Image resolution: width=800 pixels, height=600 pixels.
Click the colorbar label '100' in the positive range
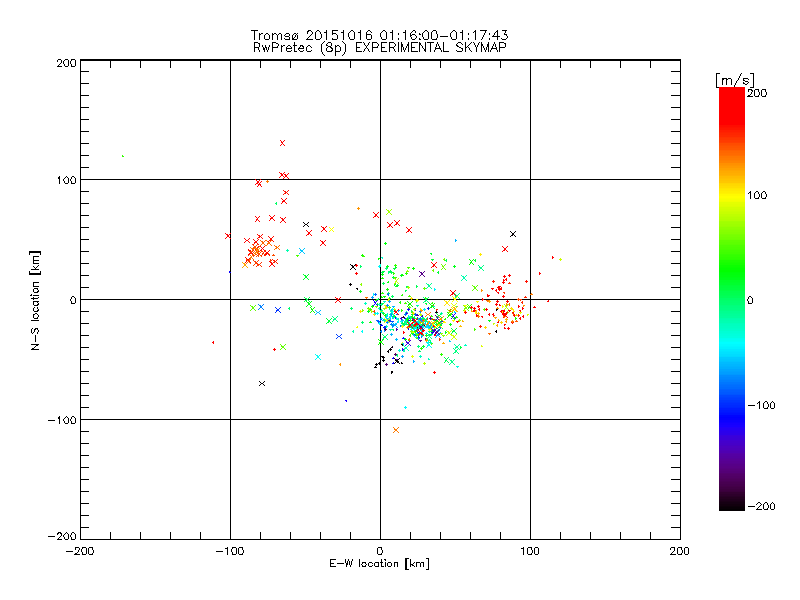point(757,195)
